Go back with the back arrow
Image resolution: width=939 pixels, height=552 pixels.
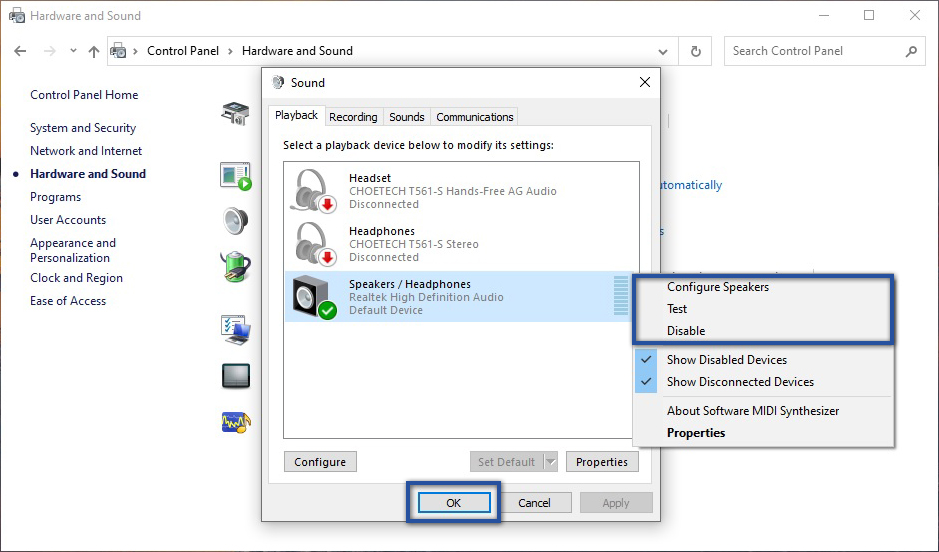click(x=20, y=51)
